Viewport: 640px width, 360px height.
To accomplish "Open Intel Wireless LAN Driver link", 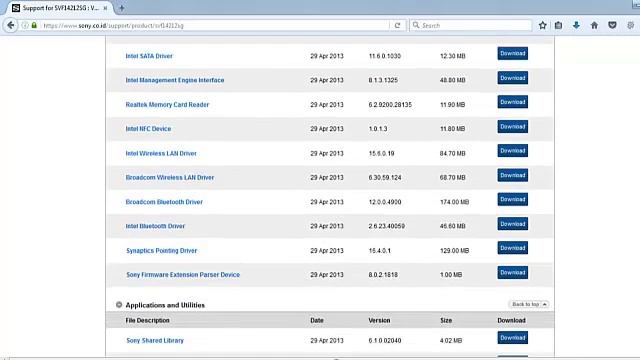I will pyautogui.click(x=161, y=153).
